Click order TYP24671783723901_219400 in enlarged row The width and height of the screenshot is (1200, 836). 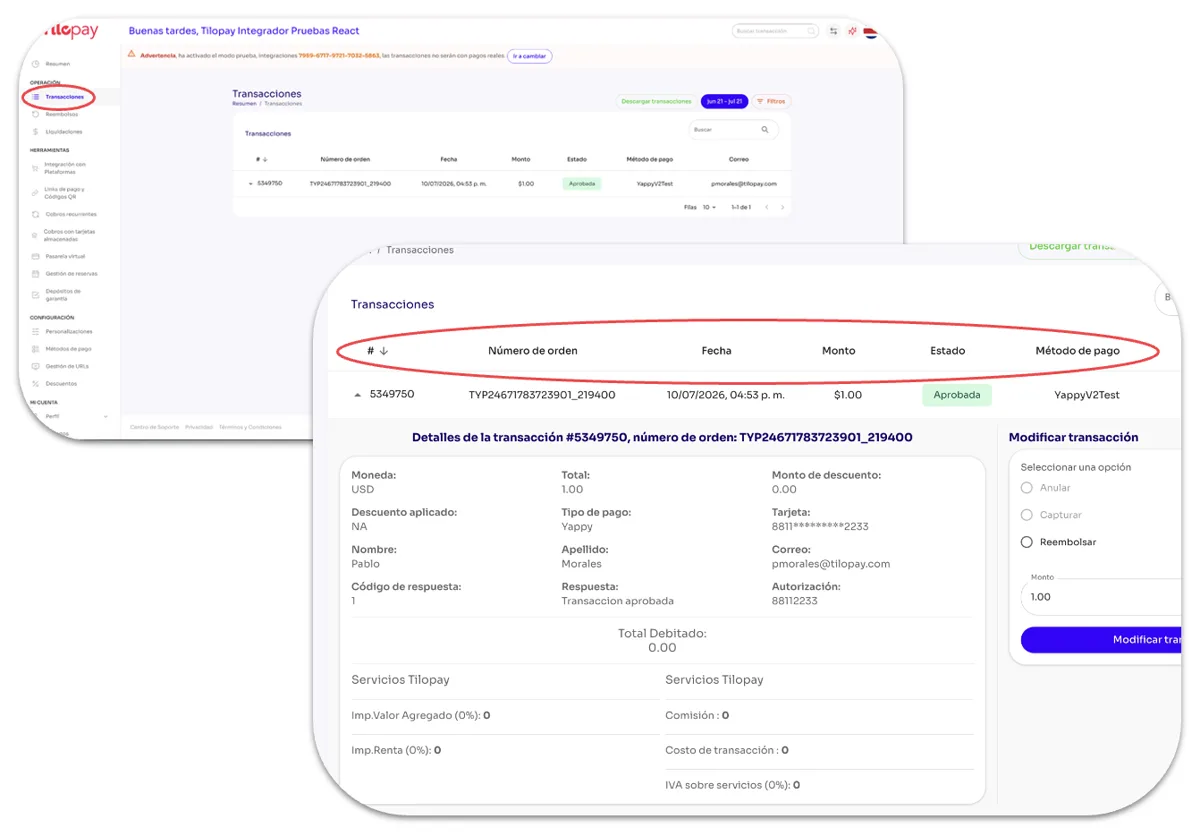coord(542,395)
